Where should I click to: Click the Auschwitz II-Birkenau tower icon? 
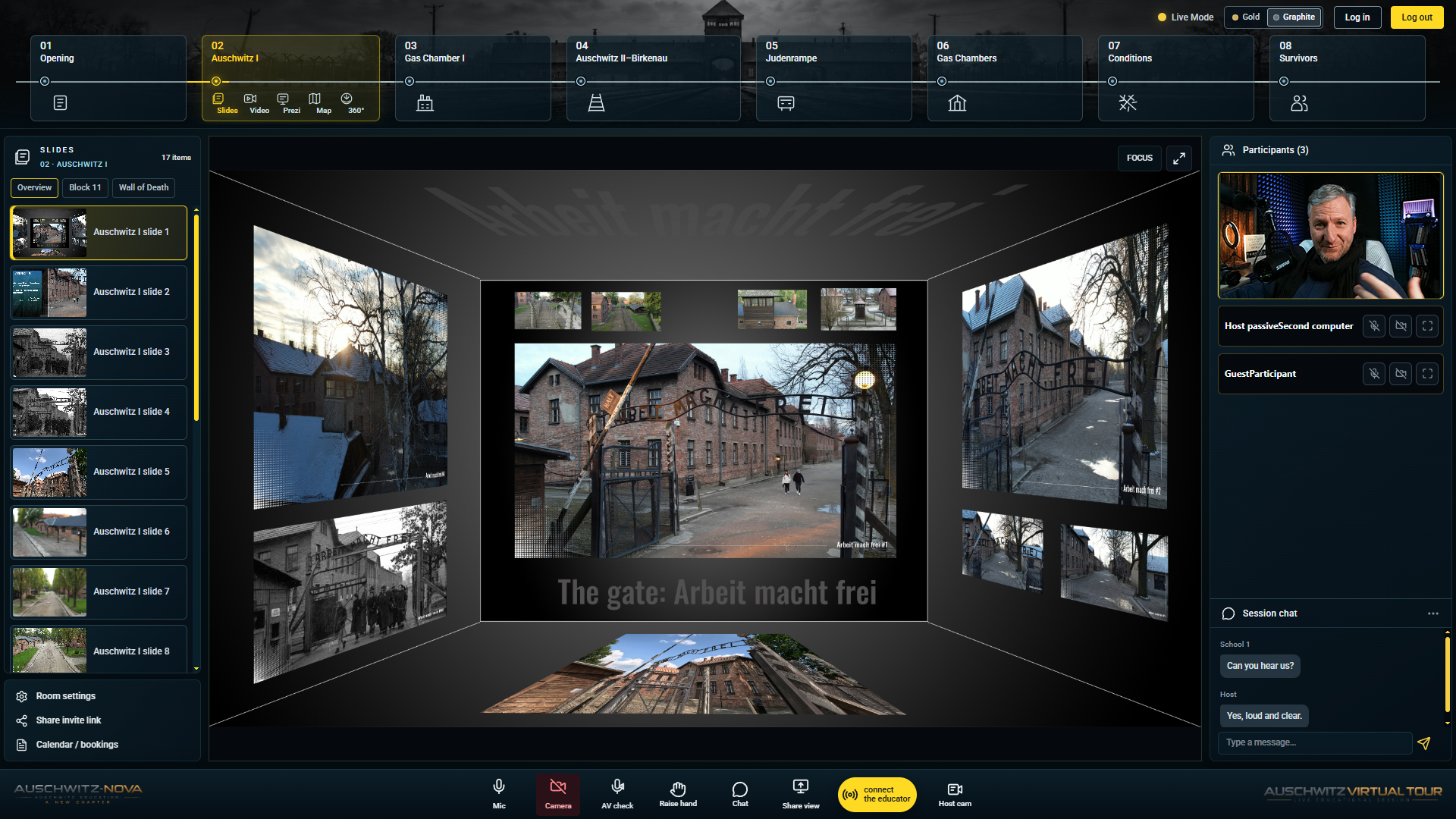597,103
